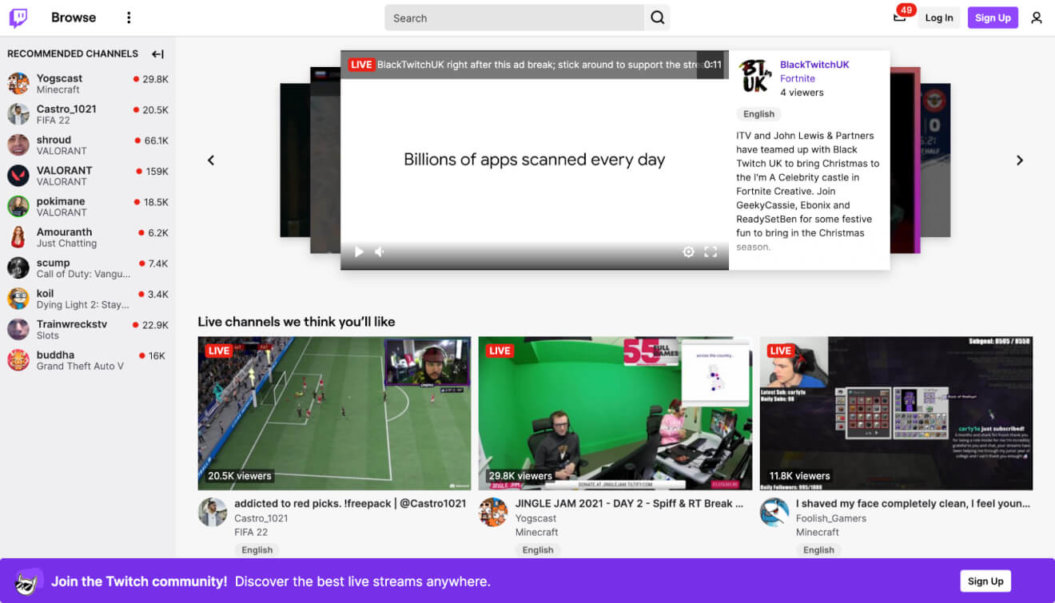
Task: Mute the featured video audio
Action: coord(379,252)
